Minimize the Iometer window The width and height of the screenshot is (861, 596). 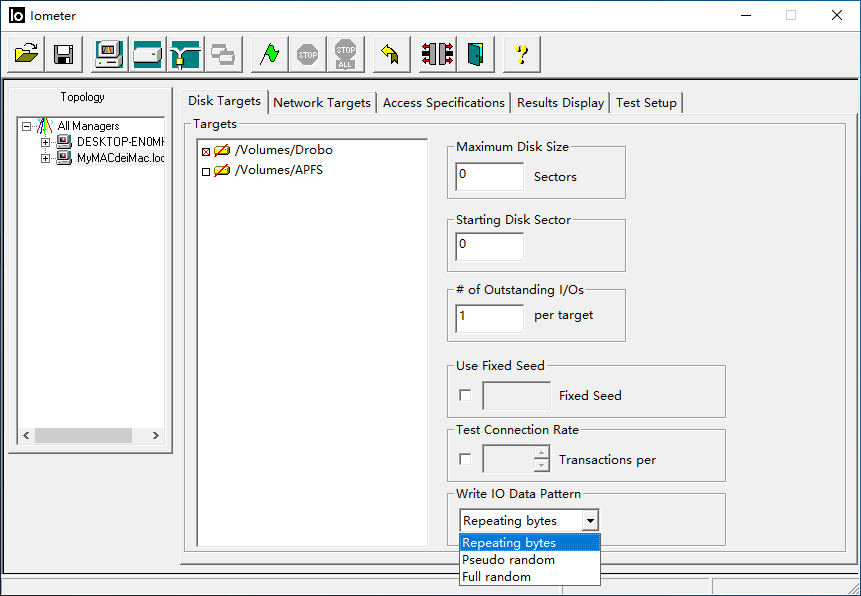click(746, 15)
